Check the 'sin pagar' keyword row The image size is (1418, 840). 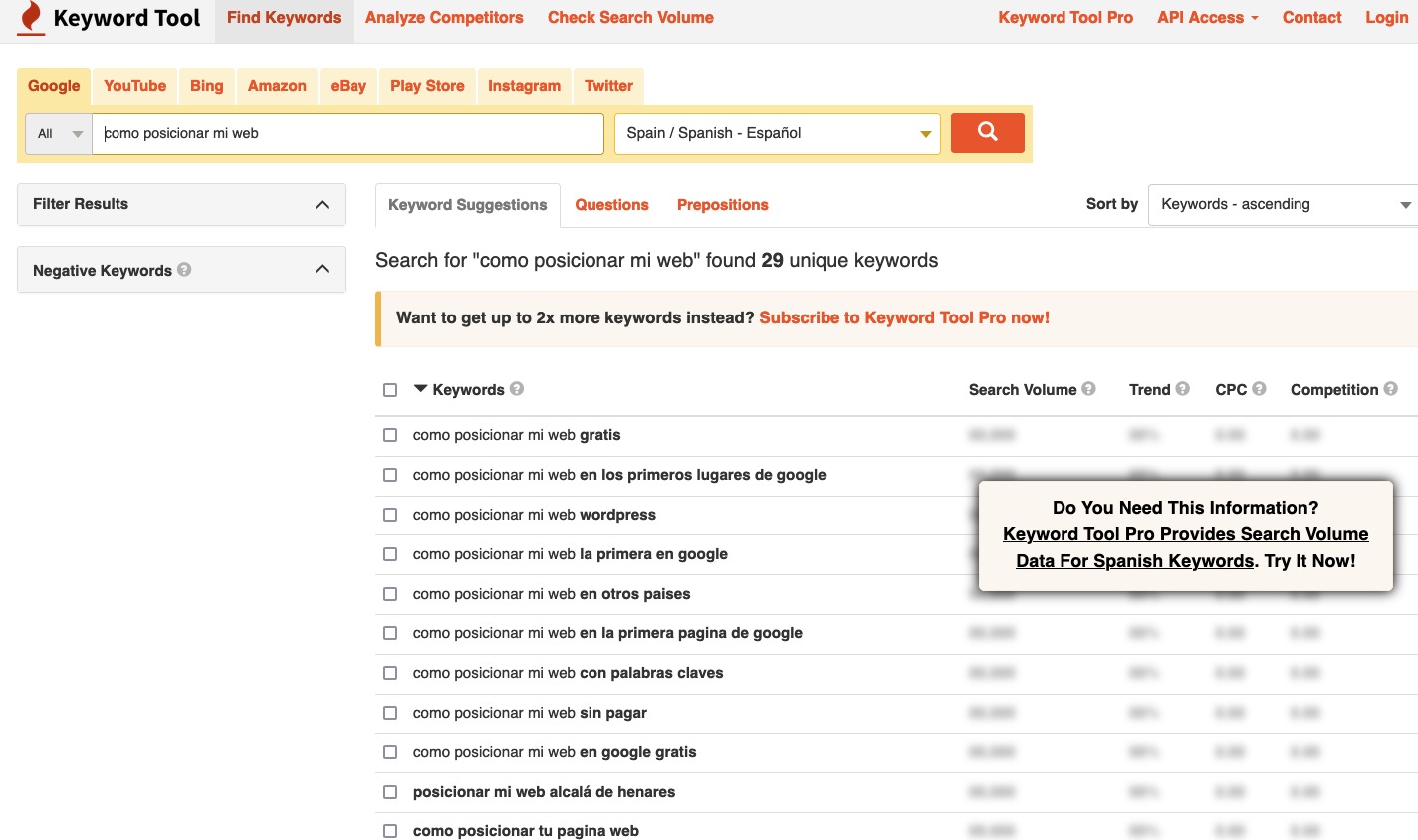(390, 713)
